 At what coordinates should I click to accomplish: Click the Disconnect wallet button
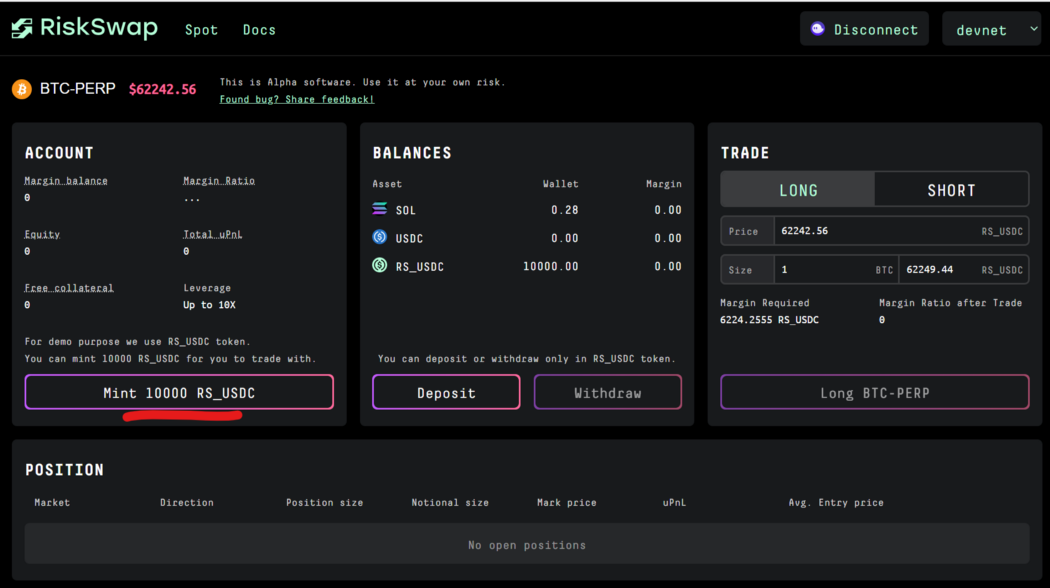pos(864,29)
